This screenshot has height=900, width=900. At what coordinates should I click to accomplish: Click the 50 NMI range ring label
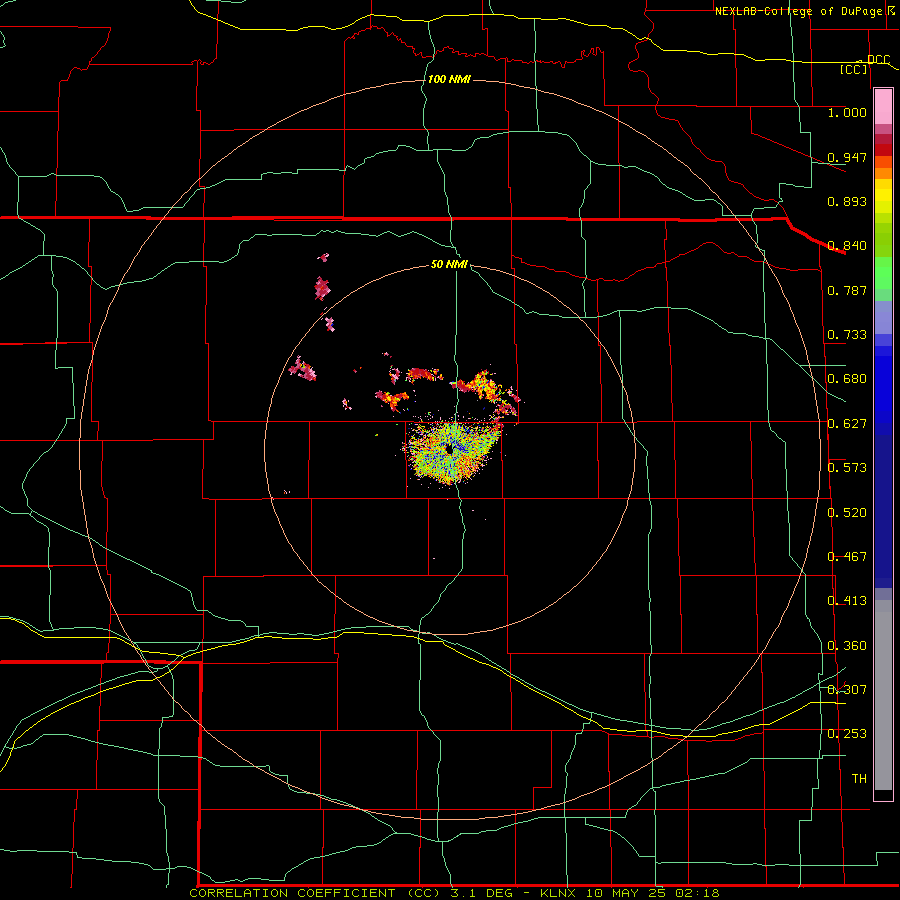[449, 264]
